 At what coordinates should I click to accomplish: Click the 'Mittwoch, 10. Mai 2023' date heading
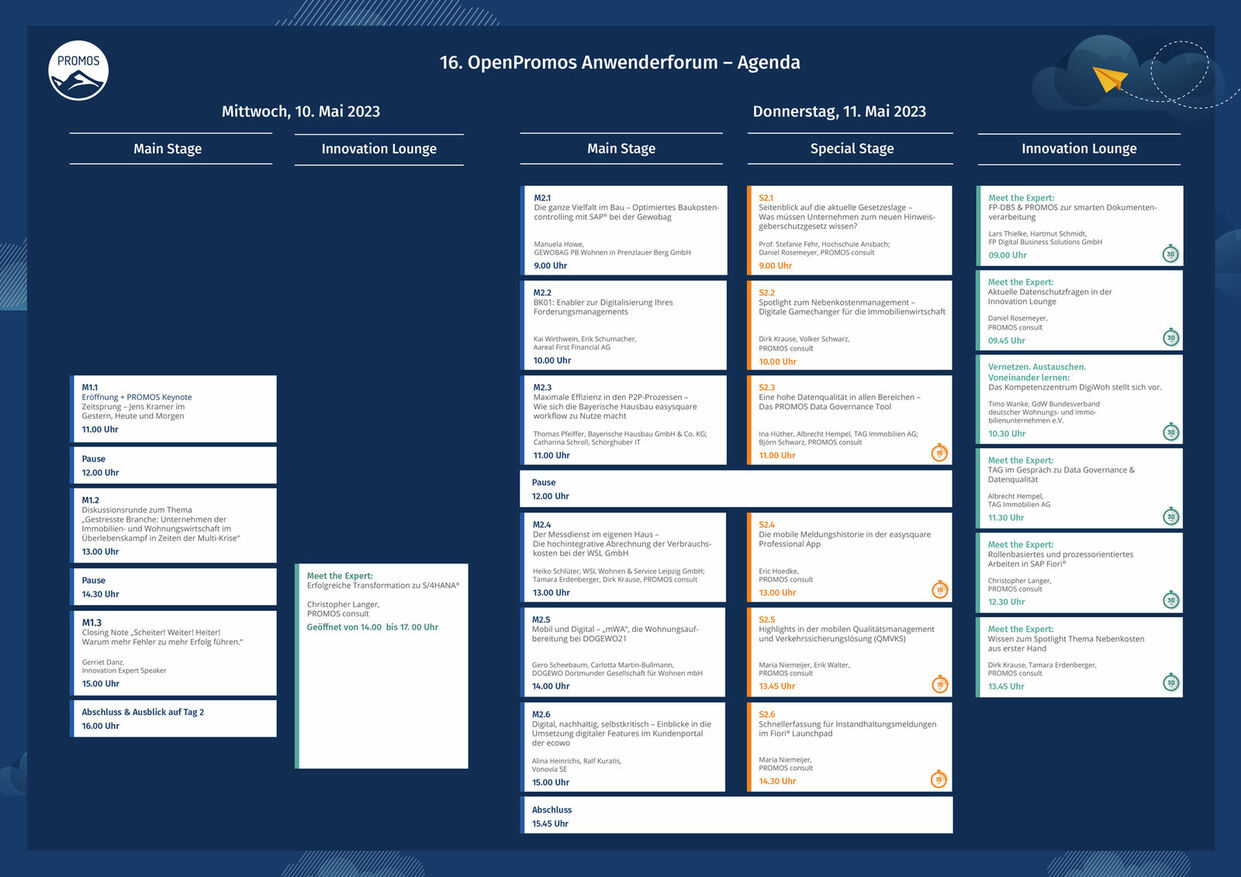(x=301, y=112)
